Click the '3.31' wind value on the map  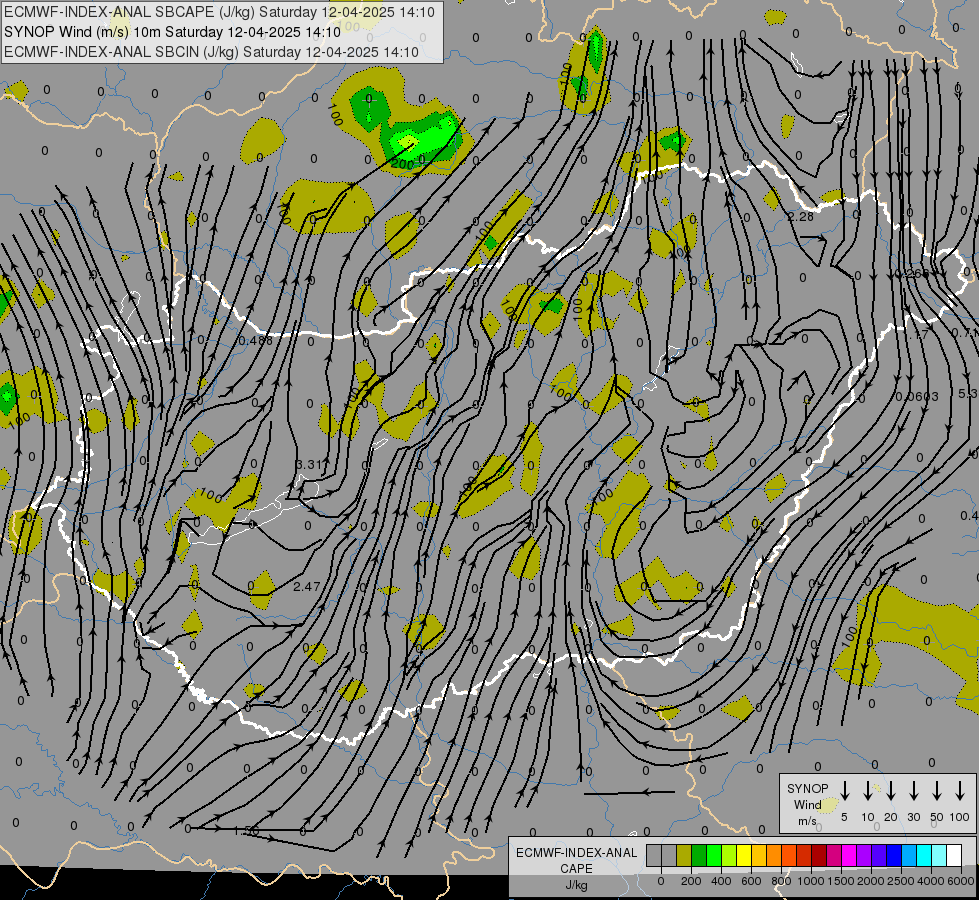click(x=310, y=464)
